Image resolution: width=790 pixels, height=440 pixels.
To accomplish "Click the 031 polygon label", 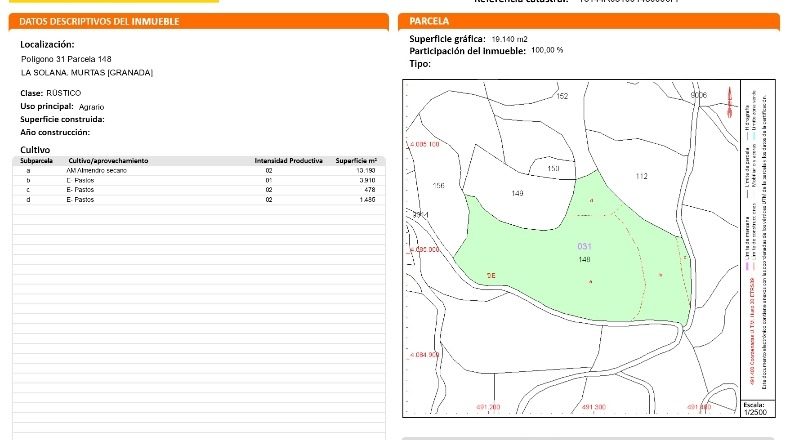I will coord(584,246).
